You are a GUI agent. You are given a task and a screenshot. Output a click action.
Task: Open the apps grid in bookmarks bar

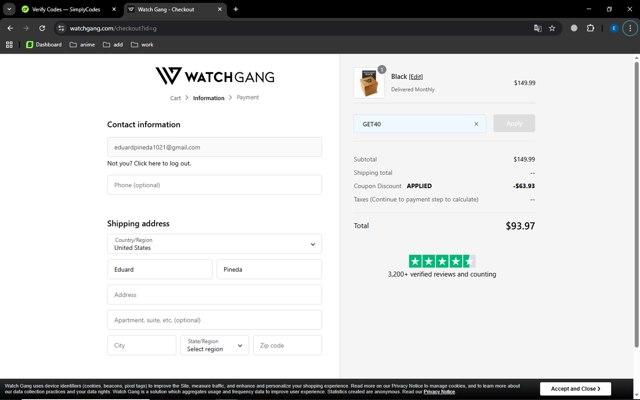click(9, 44)
